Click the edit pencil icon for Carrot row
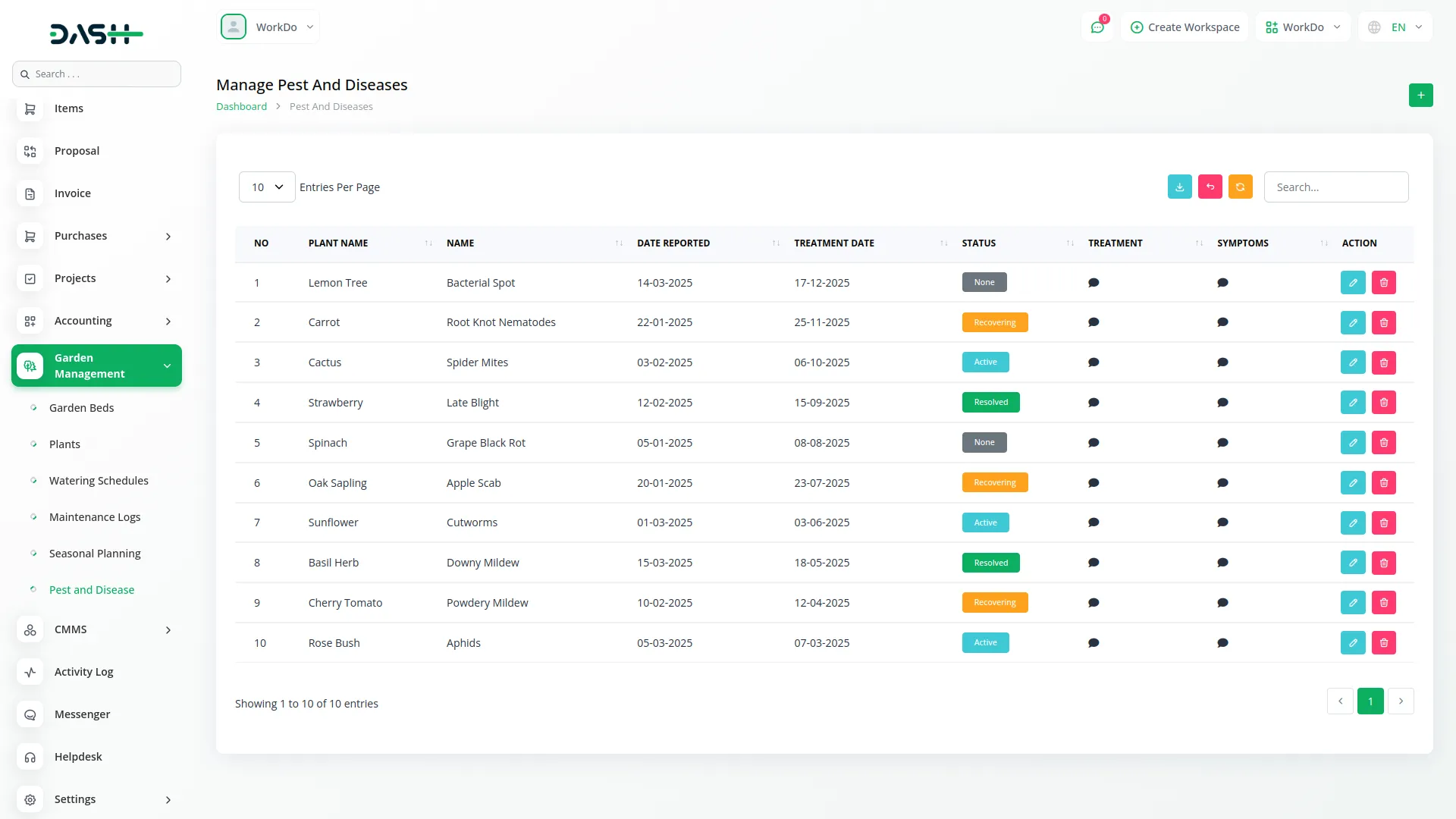The image size is (1456, 819). pos(1353,322)
